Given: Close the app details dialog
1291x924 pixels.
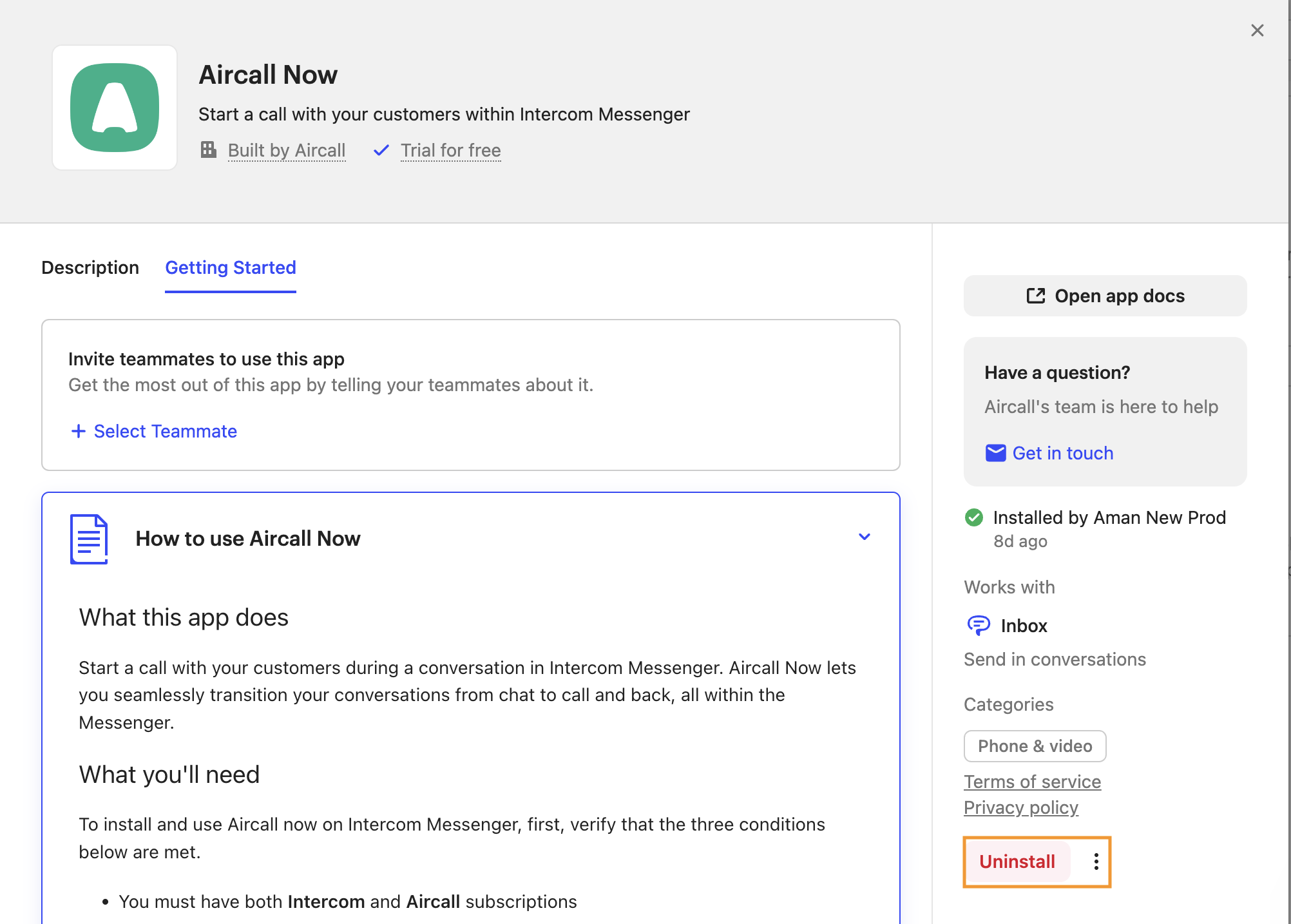Looking at the screenshot, I should (1257, 30).
